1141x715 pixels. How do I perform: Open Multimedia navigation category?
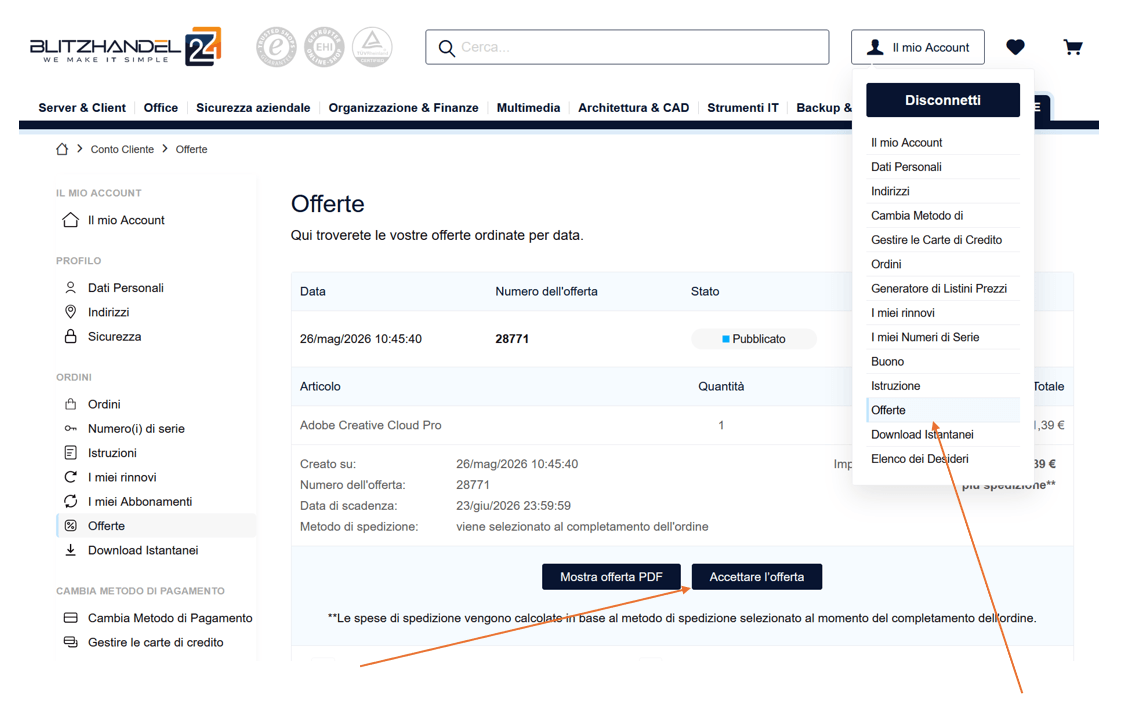tap(528, 108)
